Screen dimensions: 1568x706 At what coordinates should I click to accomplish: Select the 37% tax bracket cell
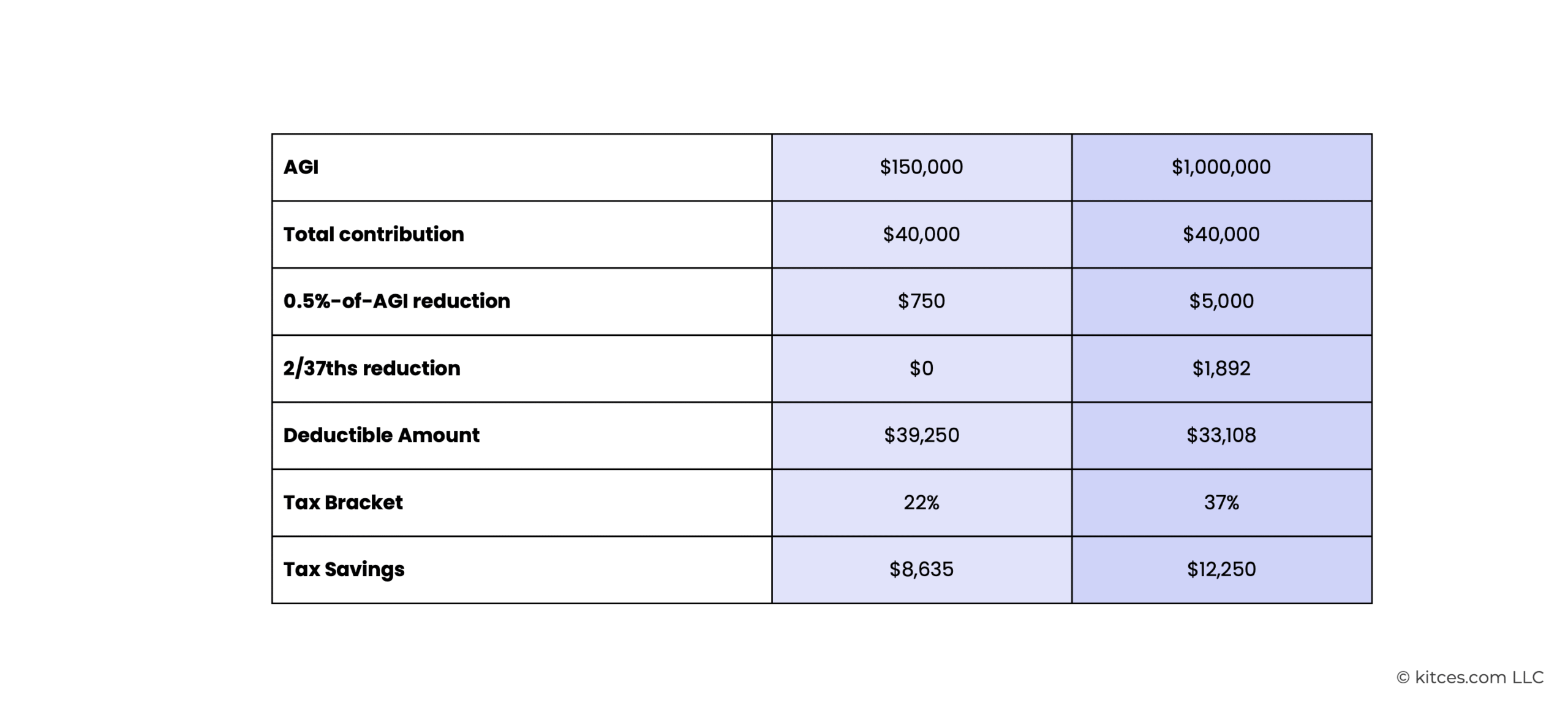(x=1221, y=503)
